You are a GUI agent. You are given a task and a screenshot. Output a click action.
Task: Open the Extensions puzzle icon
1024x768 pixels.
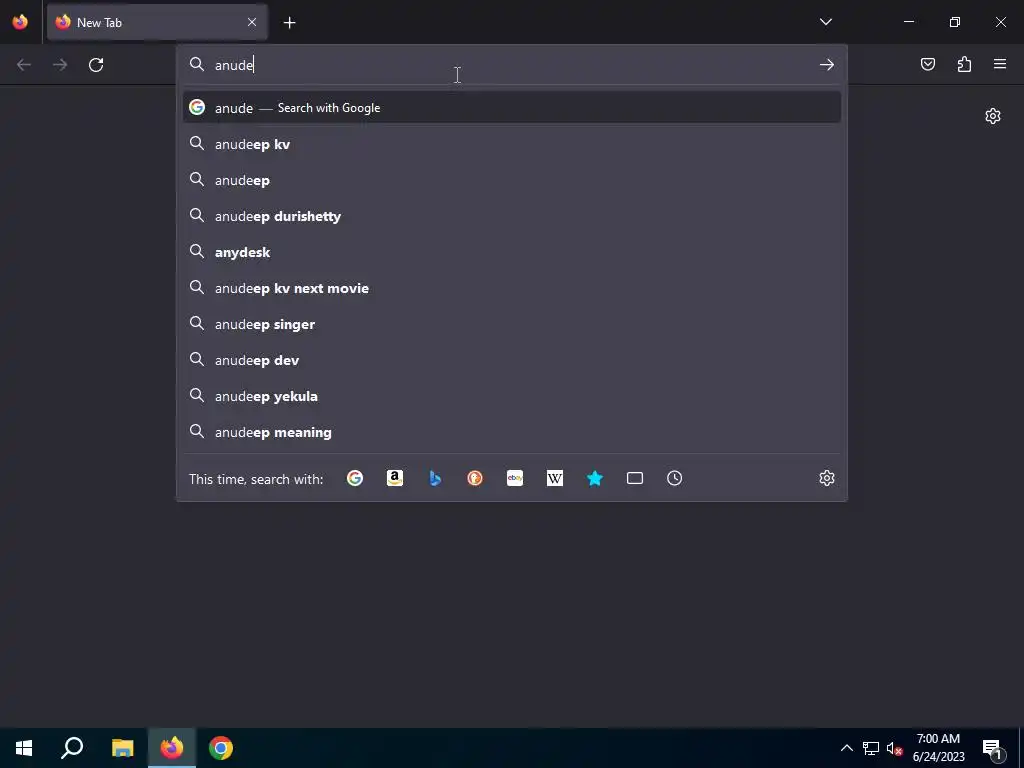coord(964,64)
